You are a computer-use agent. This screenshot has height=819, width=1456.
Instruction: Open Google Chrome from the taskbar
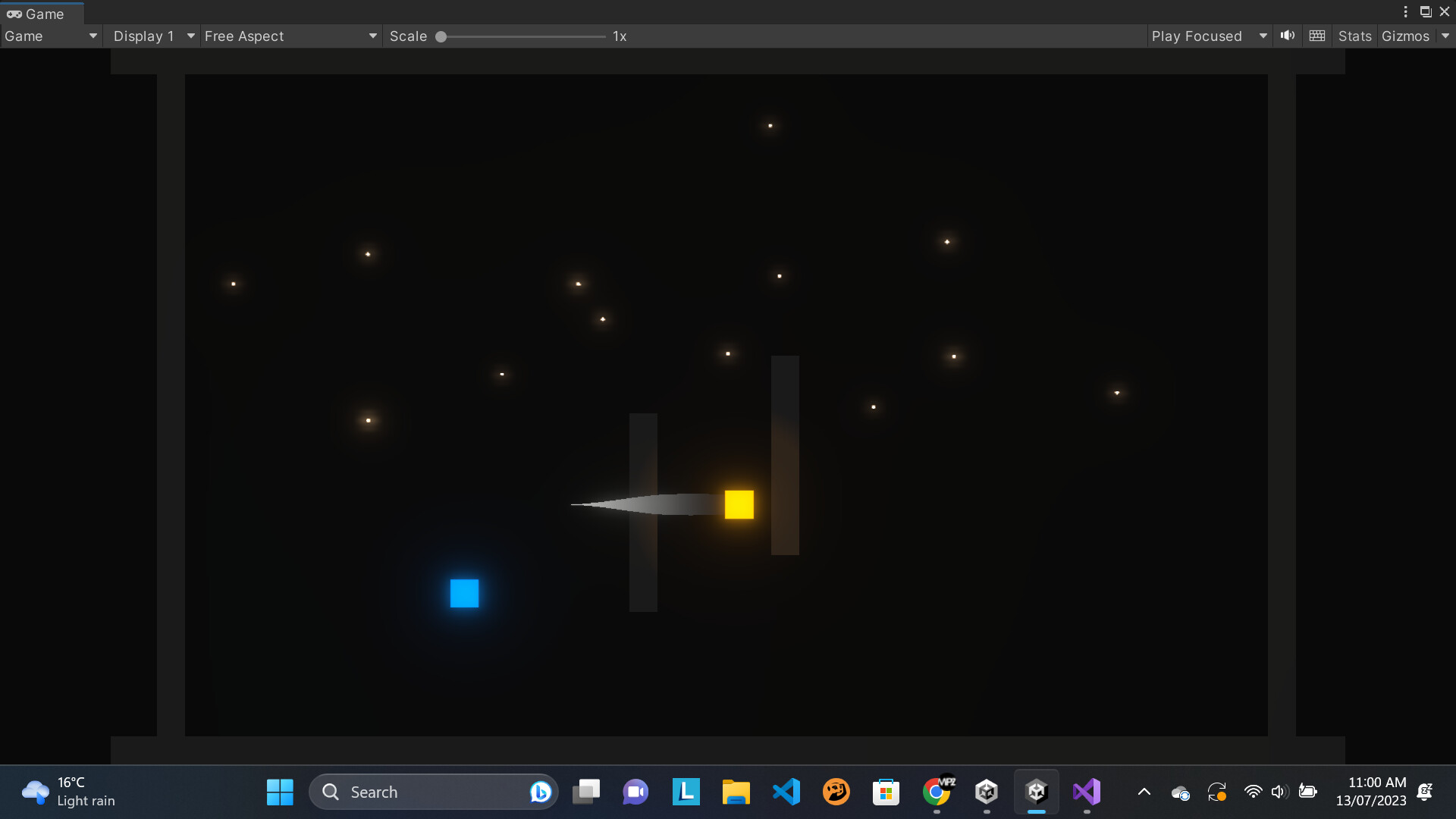(938, 791)
